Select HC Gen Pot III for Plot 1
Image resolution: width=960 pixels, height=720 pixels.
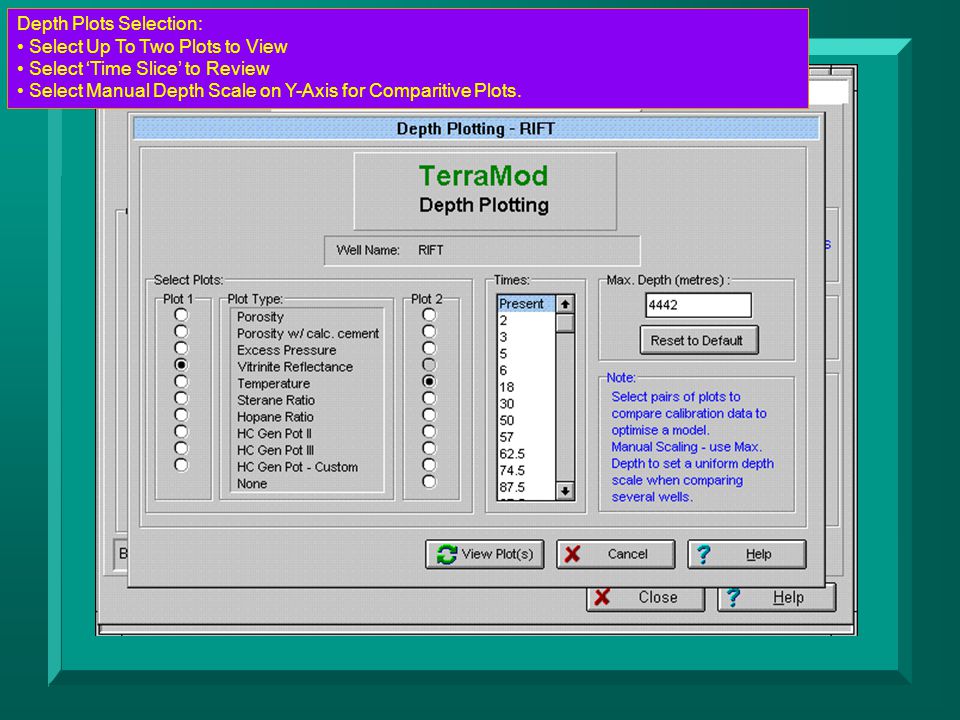(x=181, y=448)
